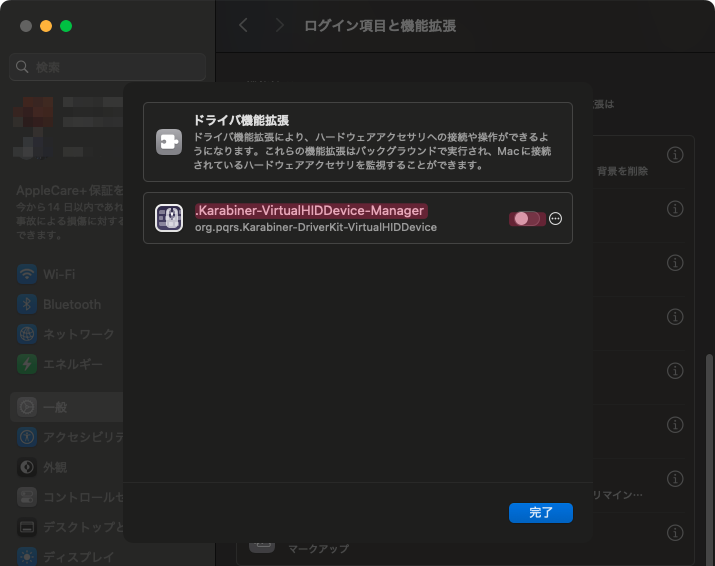Click the main window vertical scrollbar
Image resolution: width=715 pixels, height=566 pixels.
[x=709, y=458]
